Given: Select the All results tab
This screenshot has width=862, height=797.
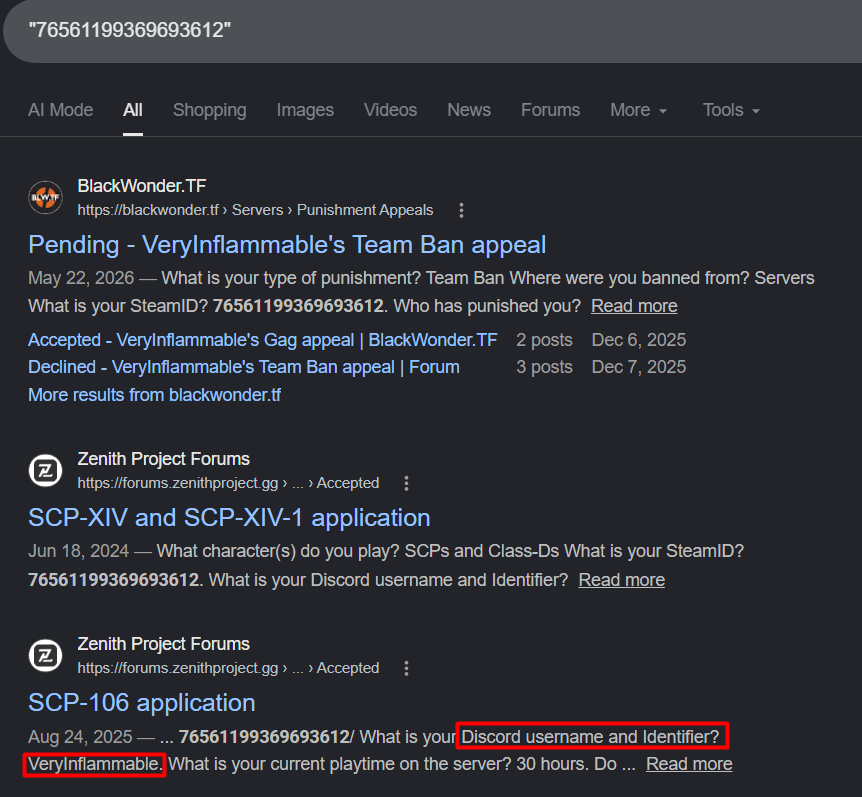Looking at the screenshot, I should click(x=132, y=110).
